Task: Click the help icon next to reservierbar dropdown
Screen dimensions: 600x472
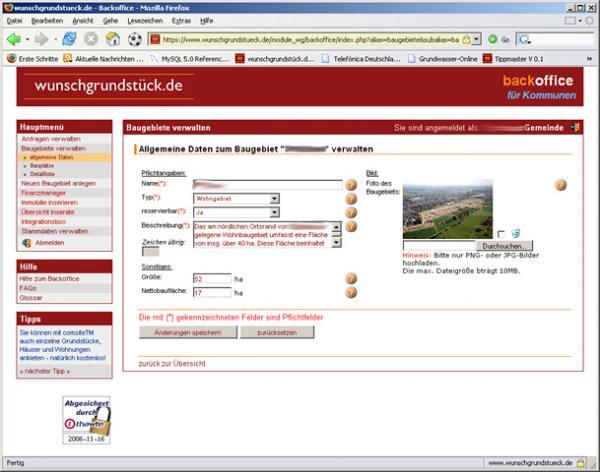Action: point(351,212)
